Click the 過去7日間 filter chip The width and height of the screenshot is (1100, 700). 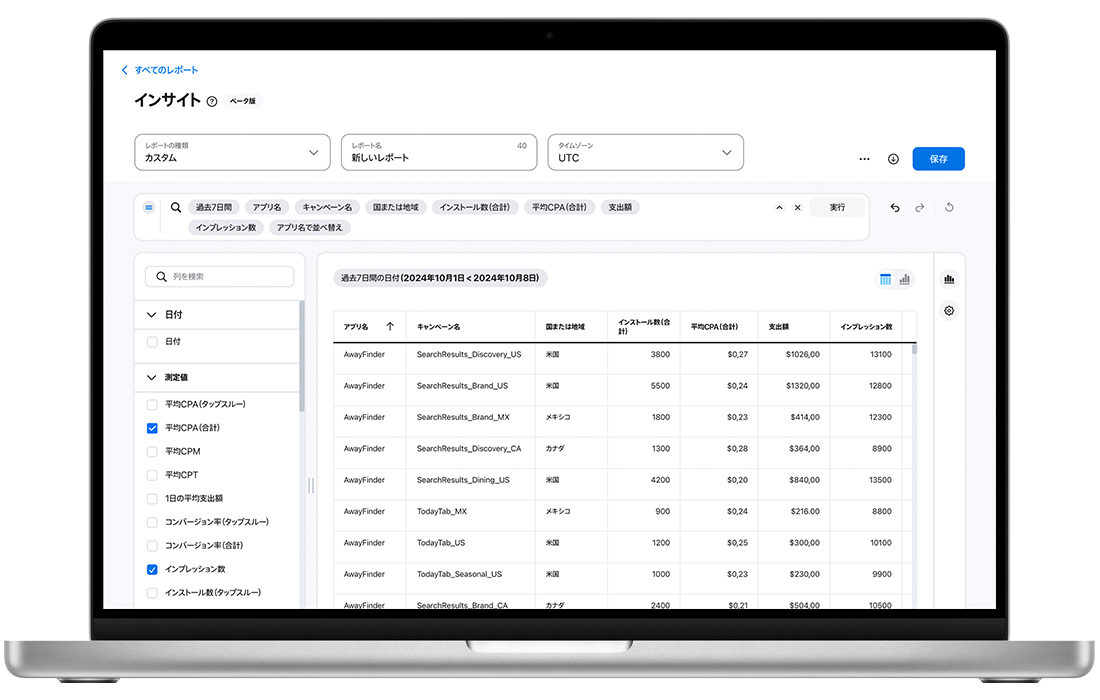[x=214, y=207]
